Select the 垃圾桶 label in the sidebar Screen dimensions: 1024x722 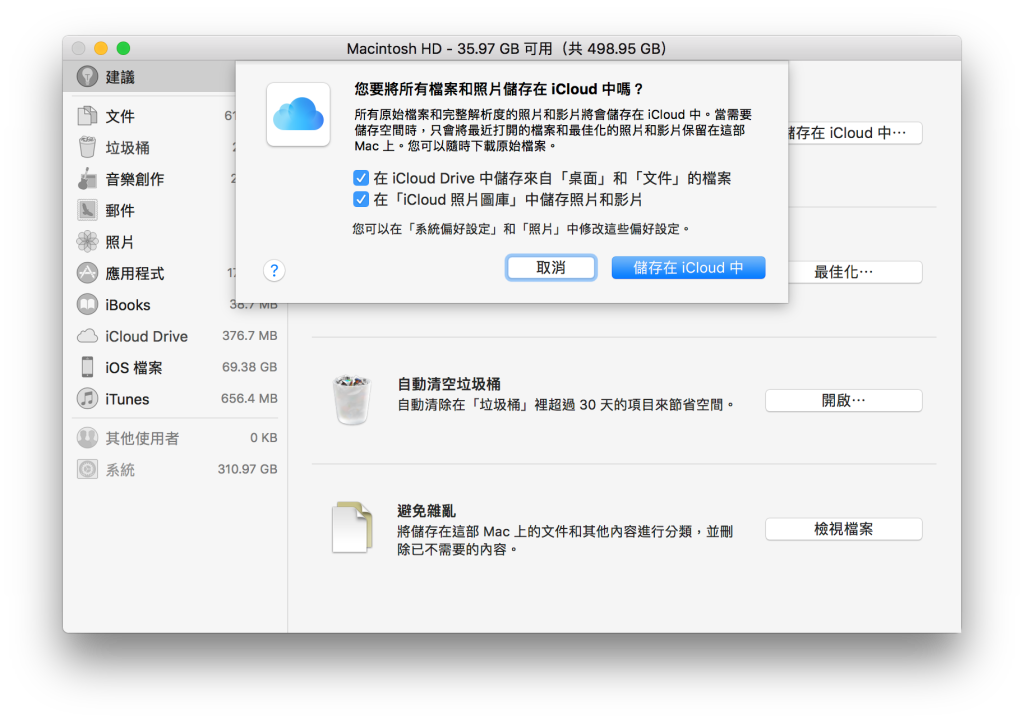128,148
